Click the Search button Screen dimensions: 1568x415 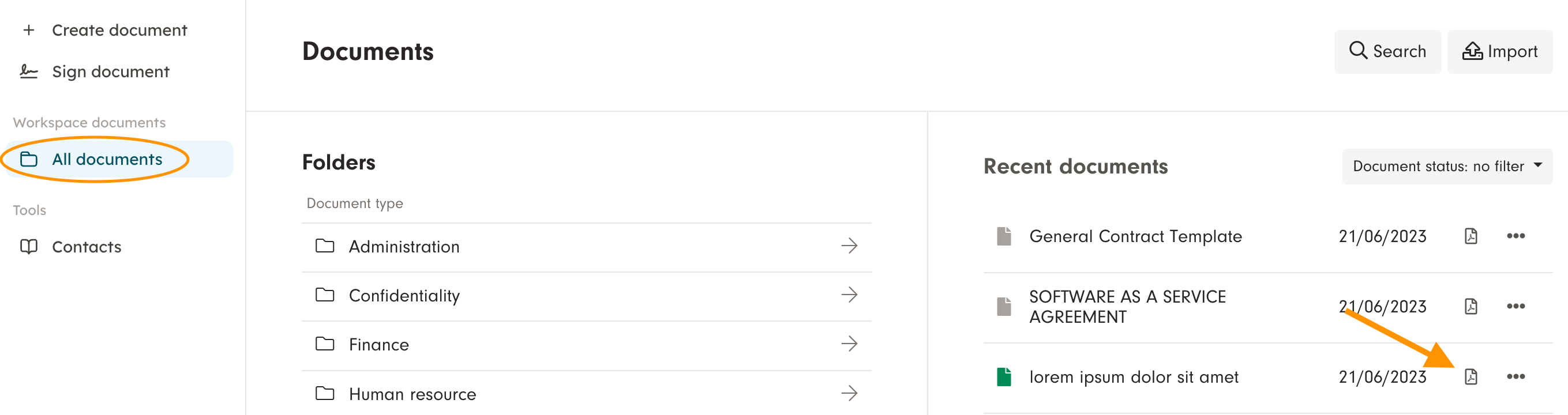[x=1387, y=52]
